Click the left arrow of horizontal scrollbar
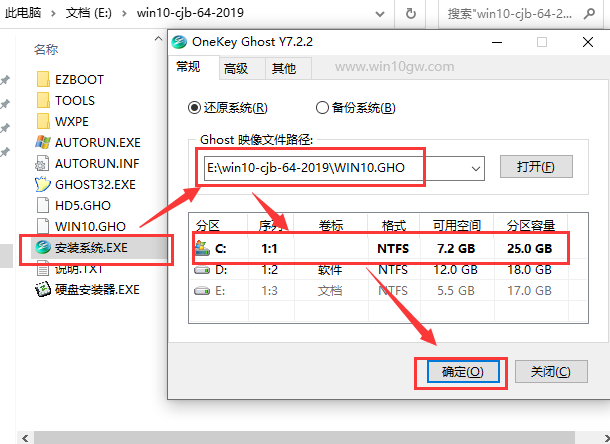The image size is (610, 444). (x=26, y=438)
